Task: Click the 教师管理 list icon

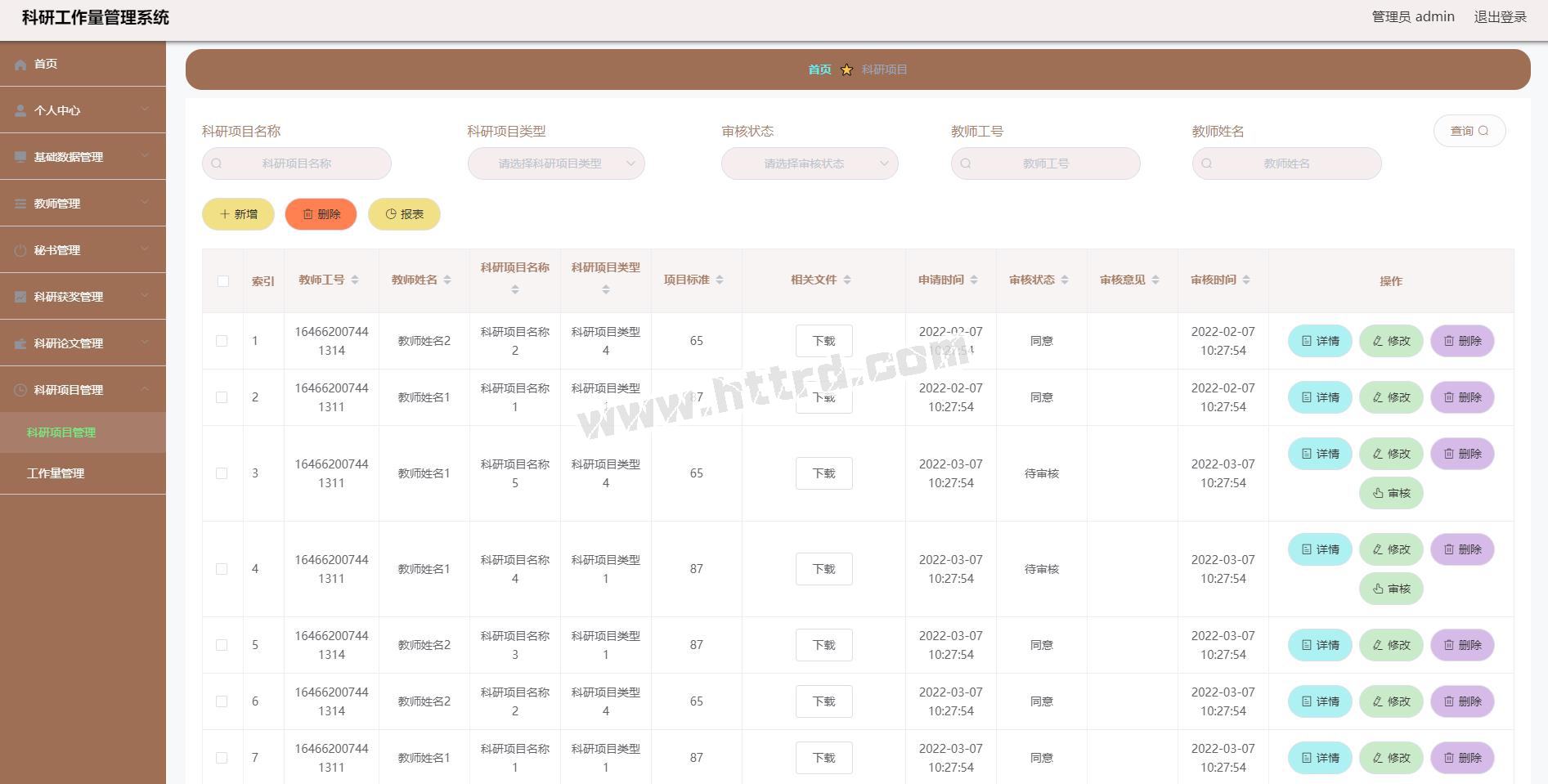Action: coord(20,204)
